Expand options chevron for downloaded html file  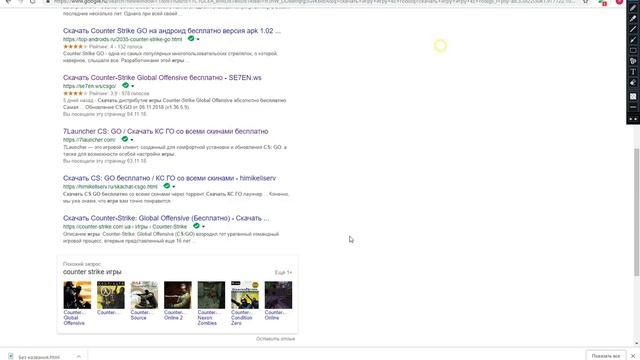(x=78, y=356)
